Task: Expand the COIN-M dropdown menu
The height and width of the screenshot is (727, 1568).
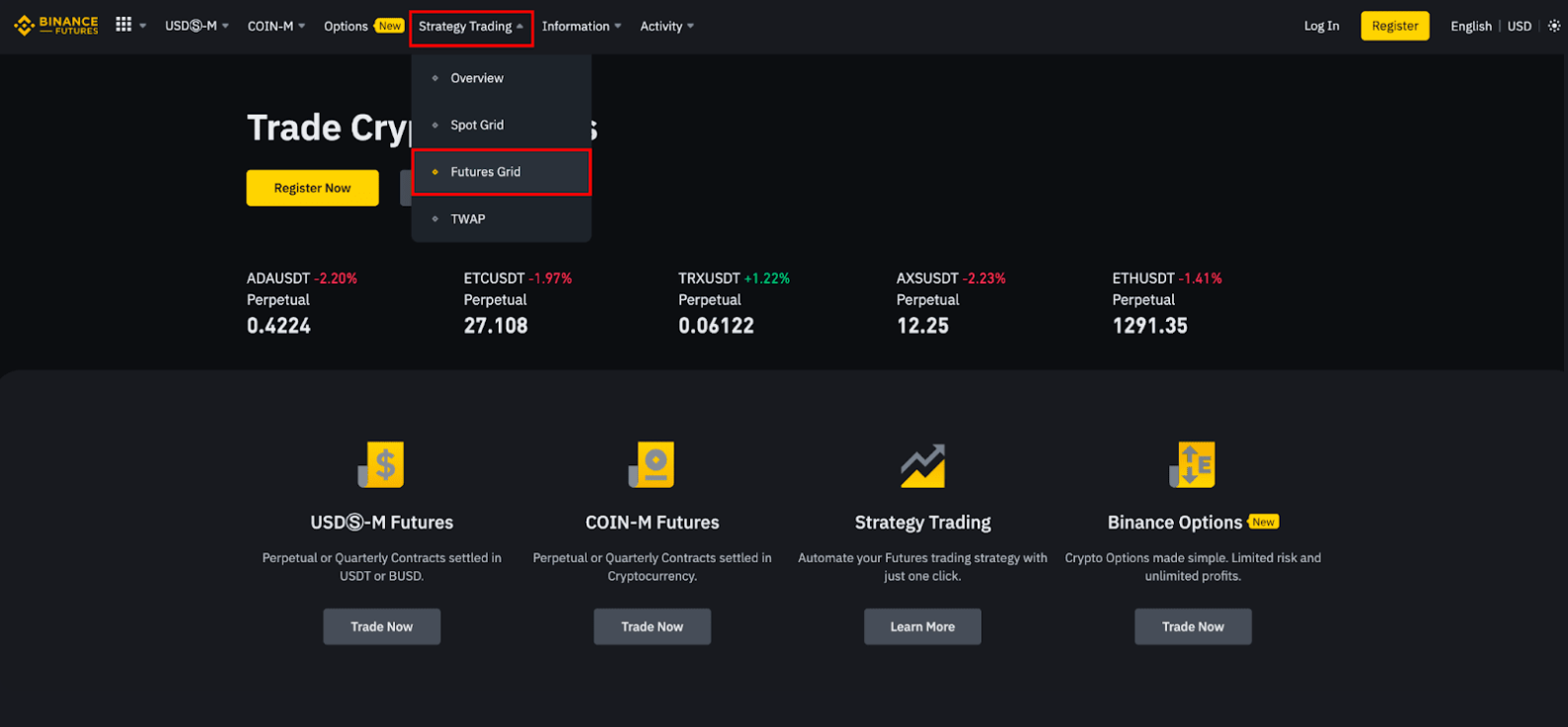Action: coord(276,26)
